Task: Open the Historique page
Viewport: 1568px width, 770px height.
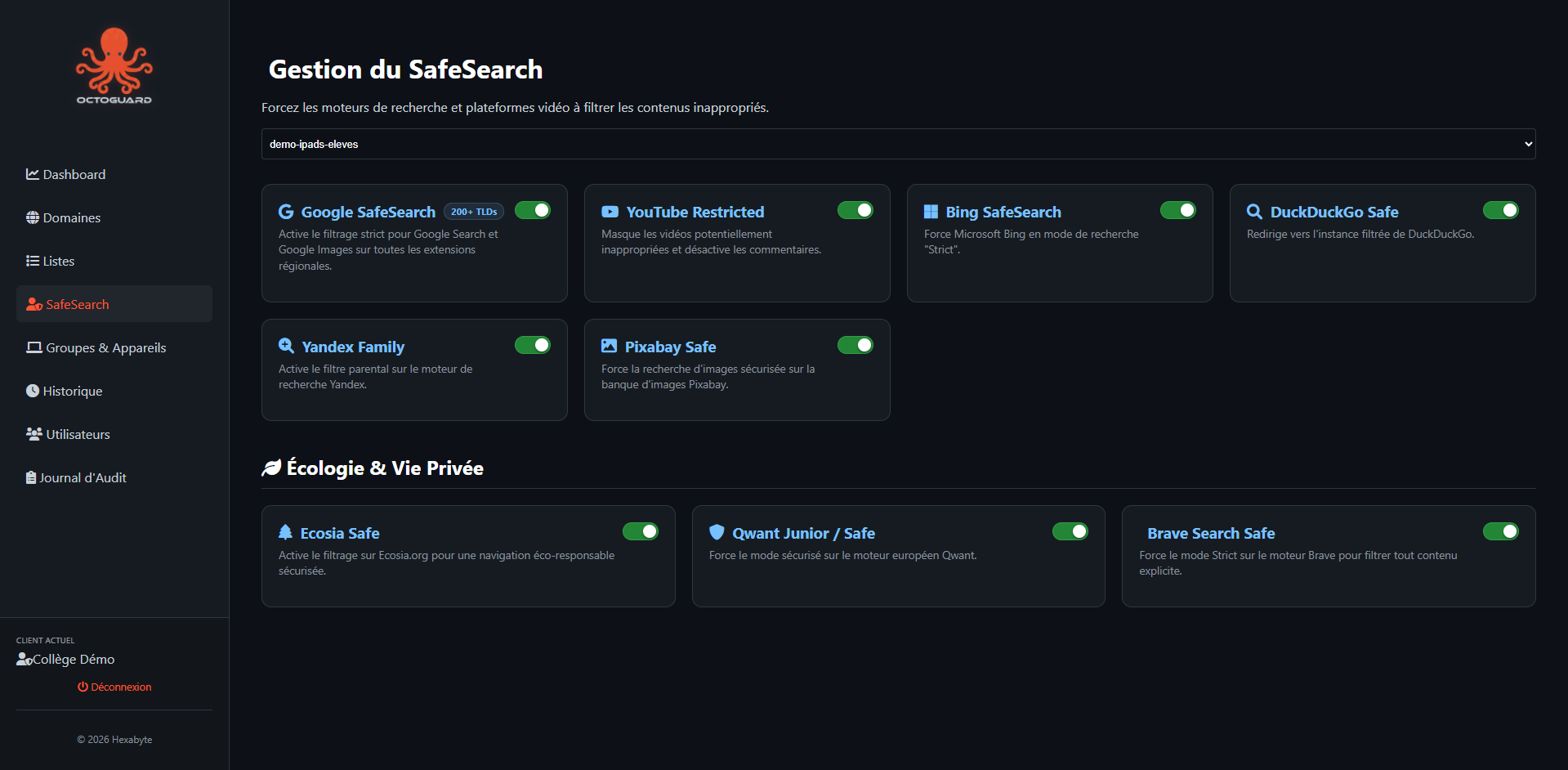Action: pos(114,391)
